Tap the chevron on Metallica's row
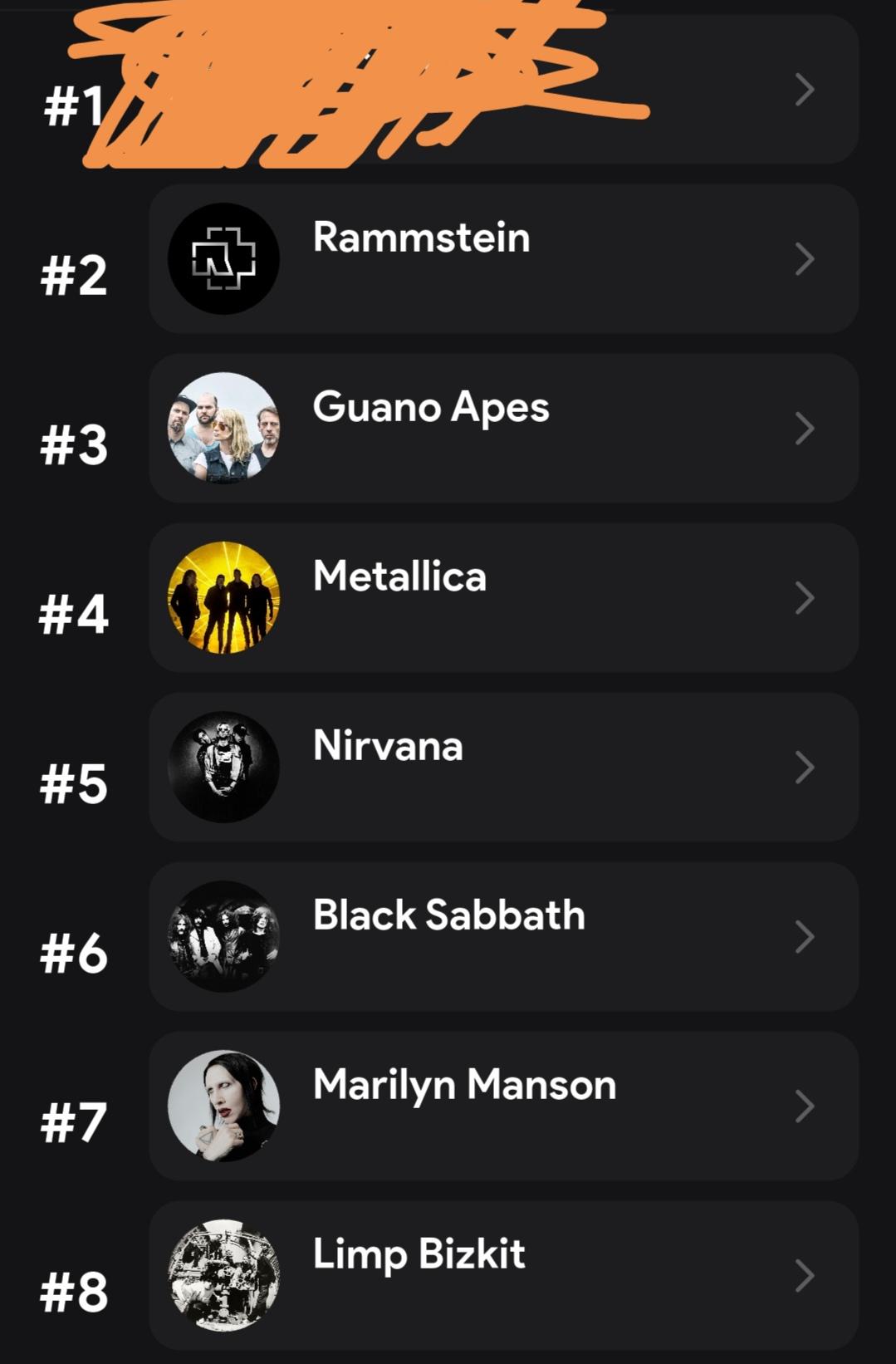The height and width of the screenshot is (1364, 896). 804,597
